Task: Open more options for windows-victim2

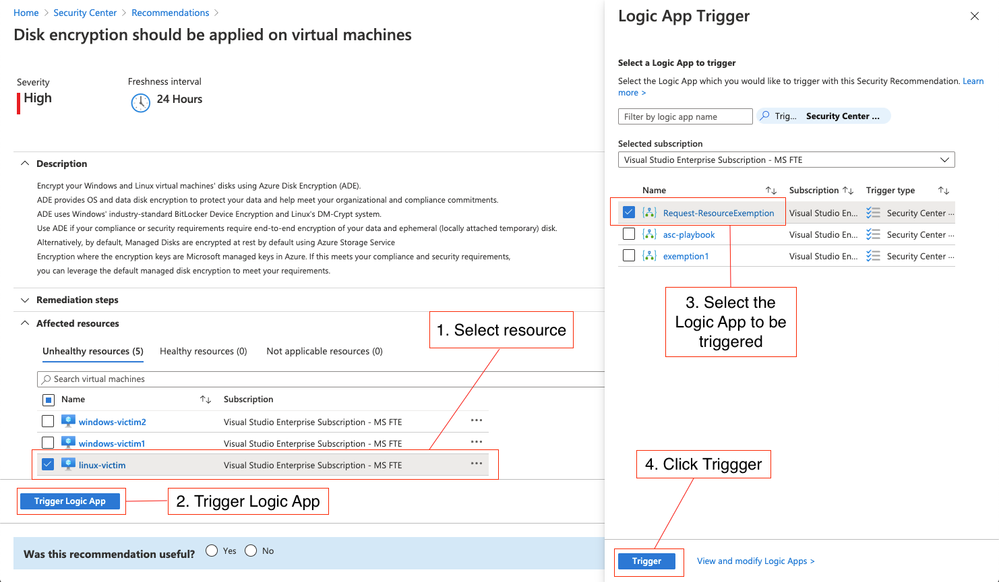Action: coord(476,420)
